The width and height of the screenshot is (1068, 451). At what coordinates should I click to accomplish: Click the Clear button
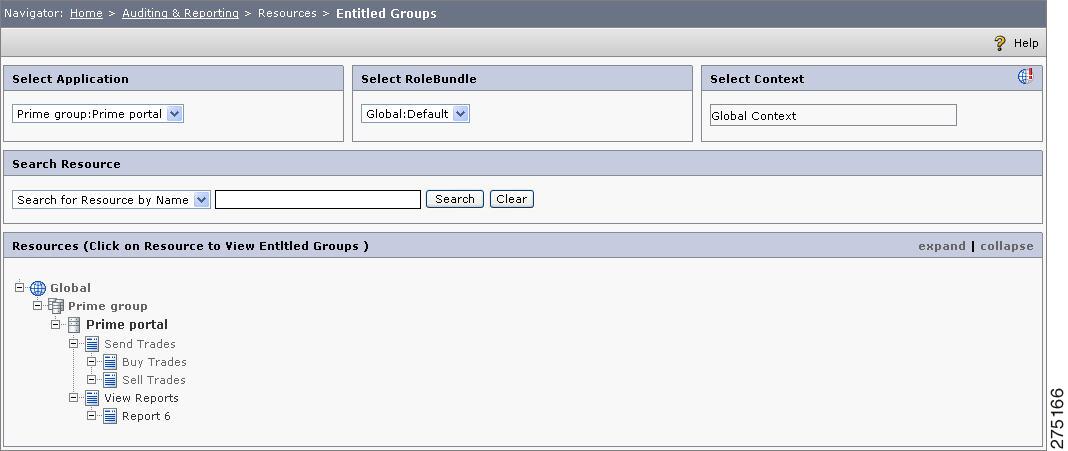pos(512,199)
